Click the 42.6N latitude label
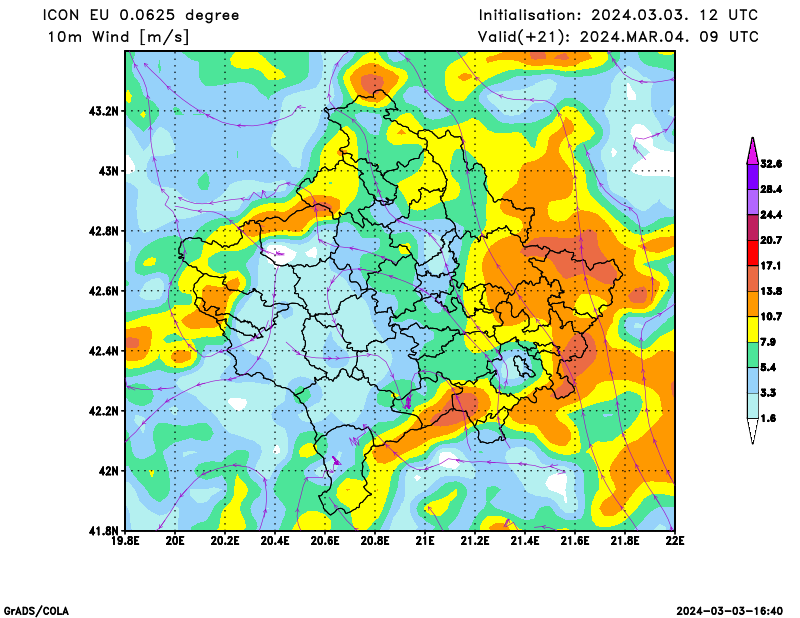 (104, 291)
